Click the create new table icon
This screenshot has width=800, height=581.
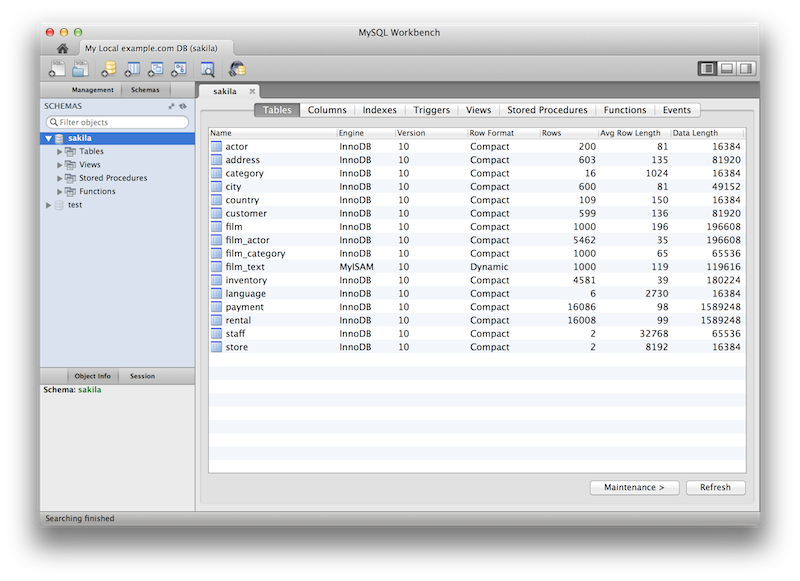[132, 69]
